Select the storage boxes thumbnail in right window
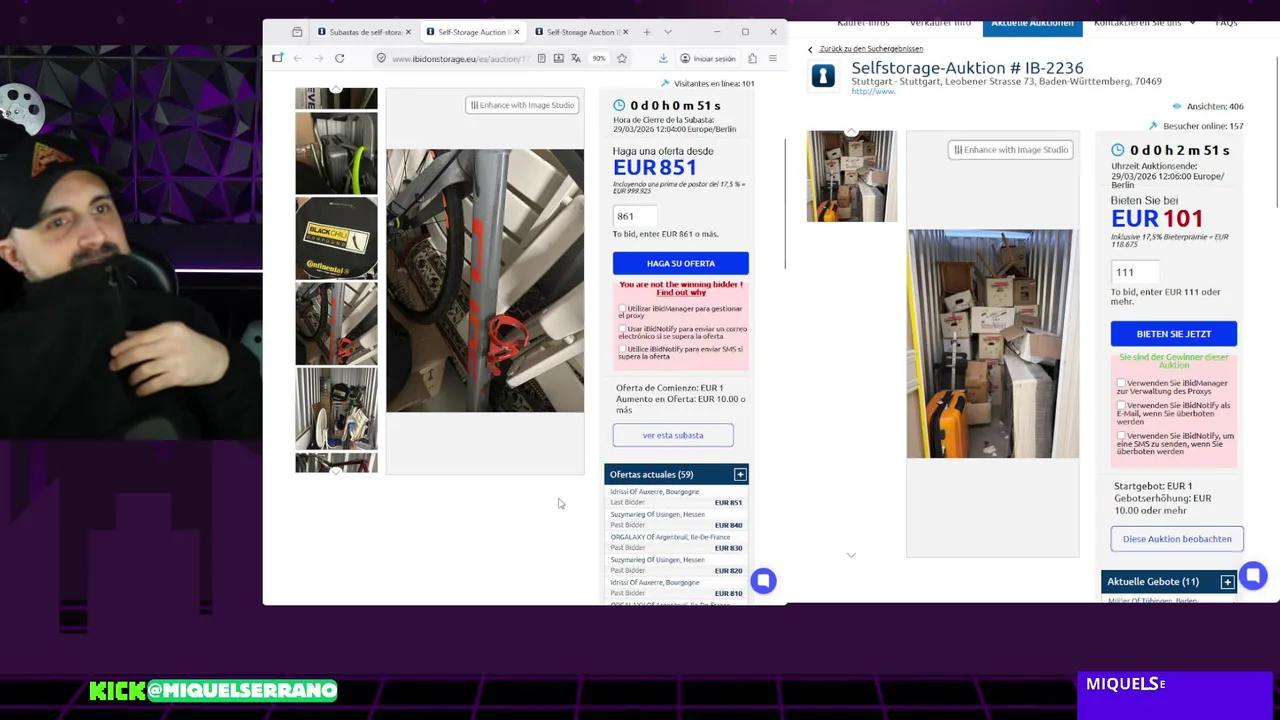1280x720 pixels. 852,176
